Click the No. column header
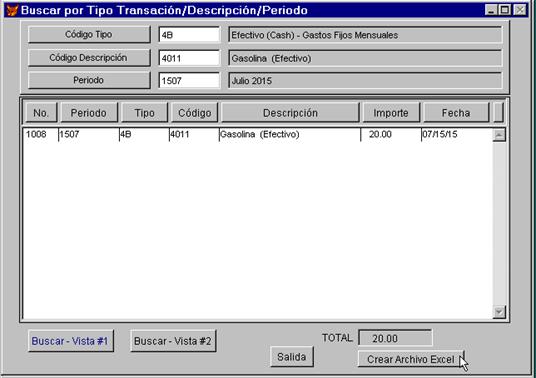 (41, 113)
